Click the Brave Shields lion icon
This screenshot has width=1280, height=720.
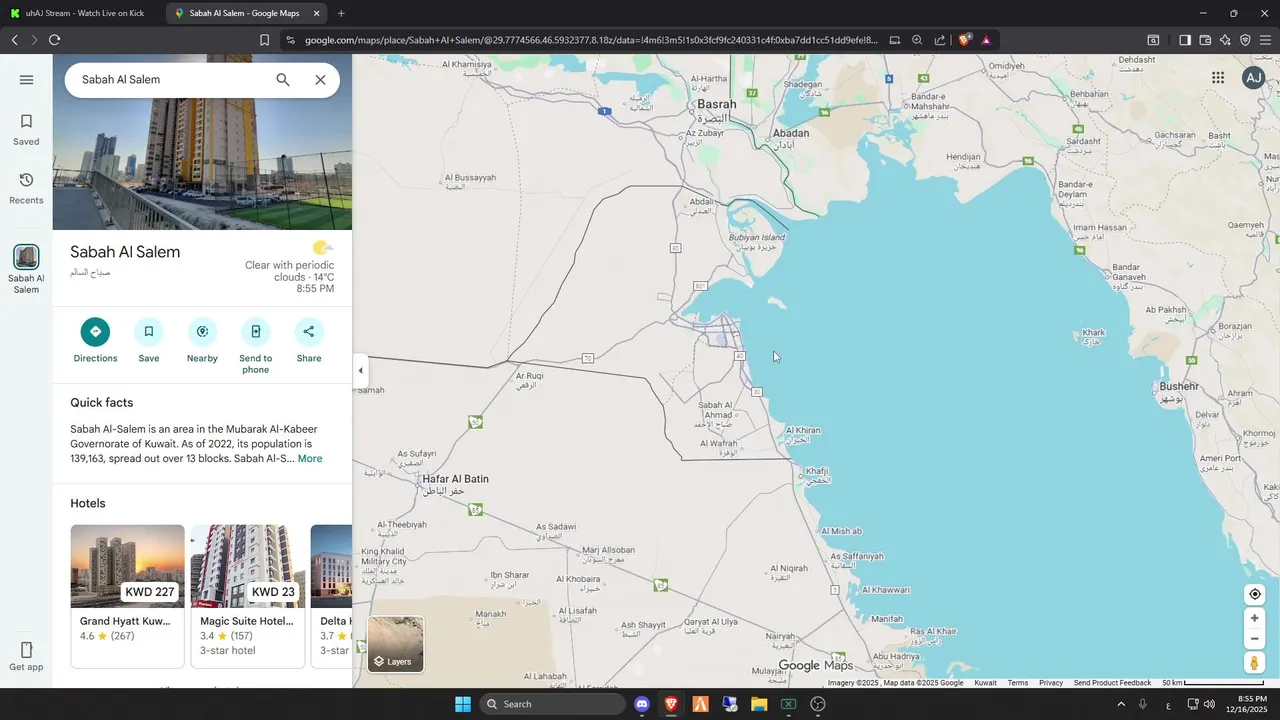click(965, 40)
